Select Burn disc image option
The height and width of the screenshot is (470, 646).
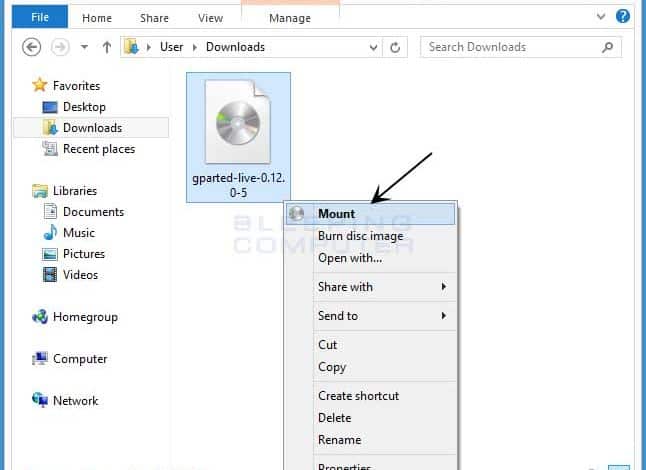point(360,236)
